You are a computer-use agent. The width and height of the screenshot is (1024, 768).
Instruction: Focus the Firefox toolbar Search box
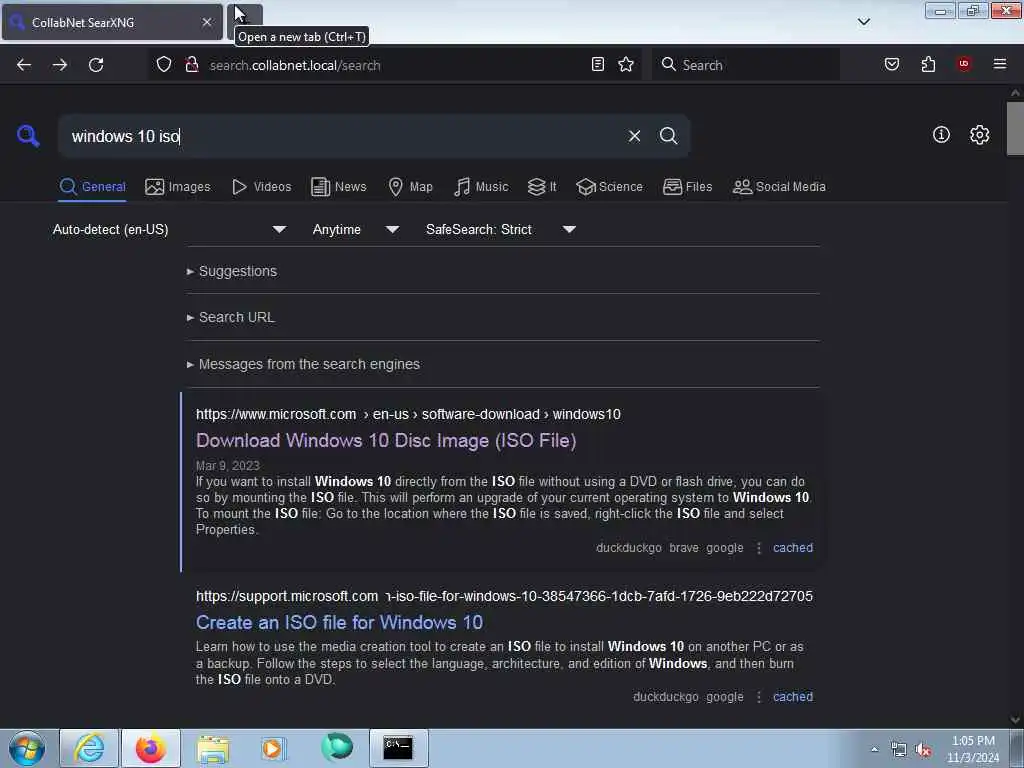[746, 65]
